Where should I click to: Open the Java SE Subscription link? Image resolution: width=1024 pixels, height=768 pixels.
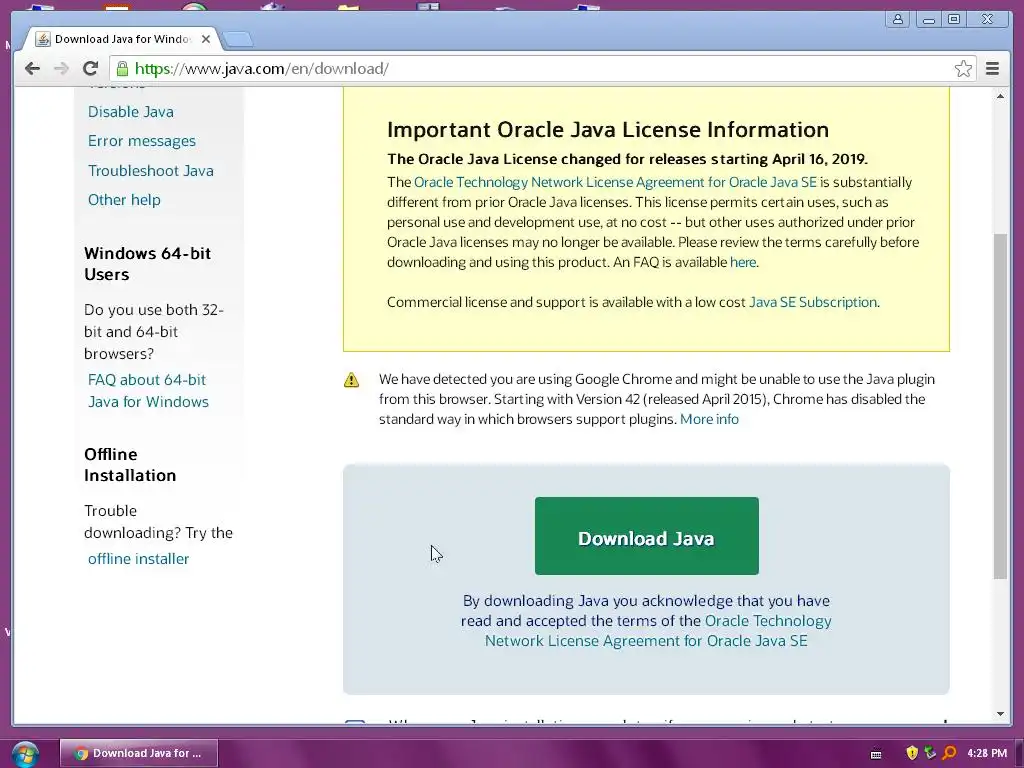click(813, 302)
